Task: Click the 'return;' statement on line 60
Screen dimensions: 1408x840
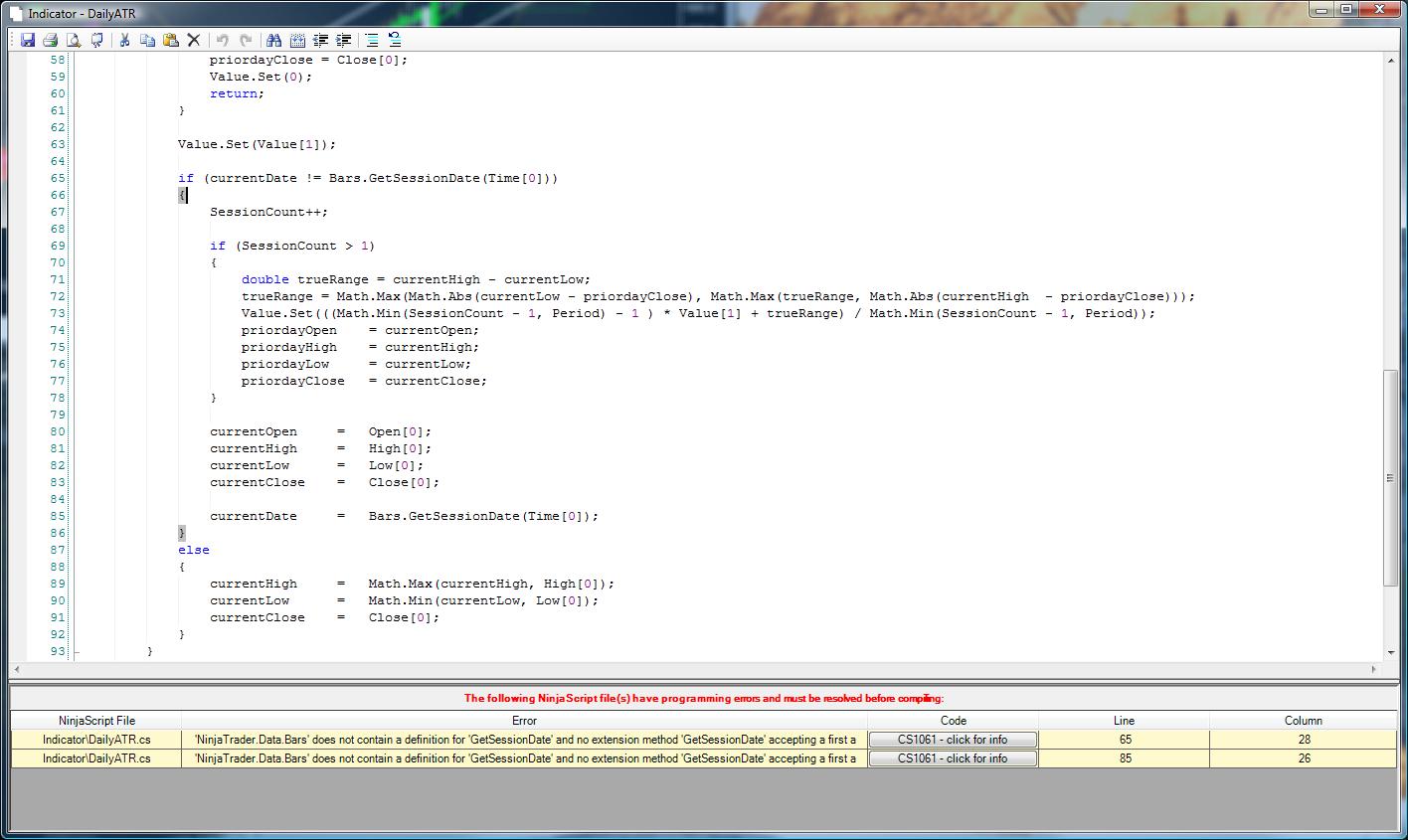Action: click(x=237, y=93)
